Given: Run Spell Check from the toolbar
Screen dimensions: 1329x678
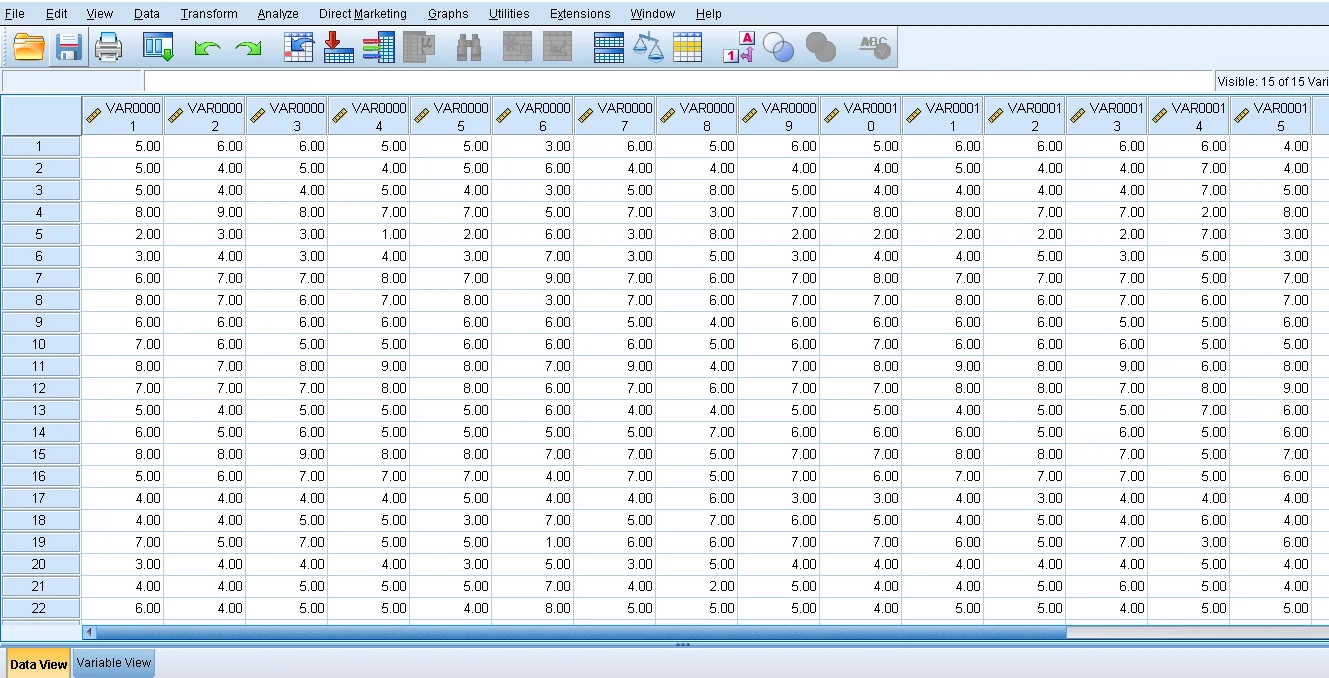Looking at the screenshot, I should pyautogui.click(x=873, y=46).
